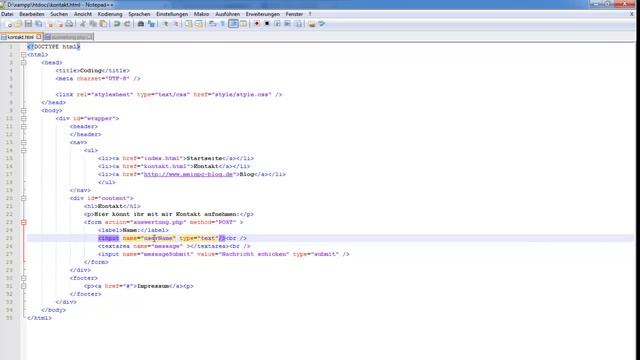Cut selection with the scissors icon

[83, 24]
